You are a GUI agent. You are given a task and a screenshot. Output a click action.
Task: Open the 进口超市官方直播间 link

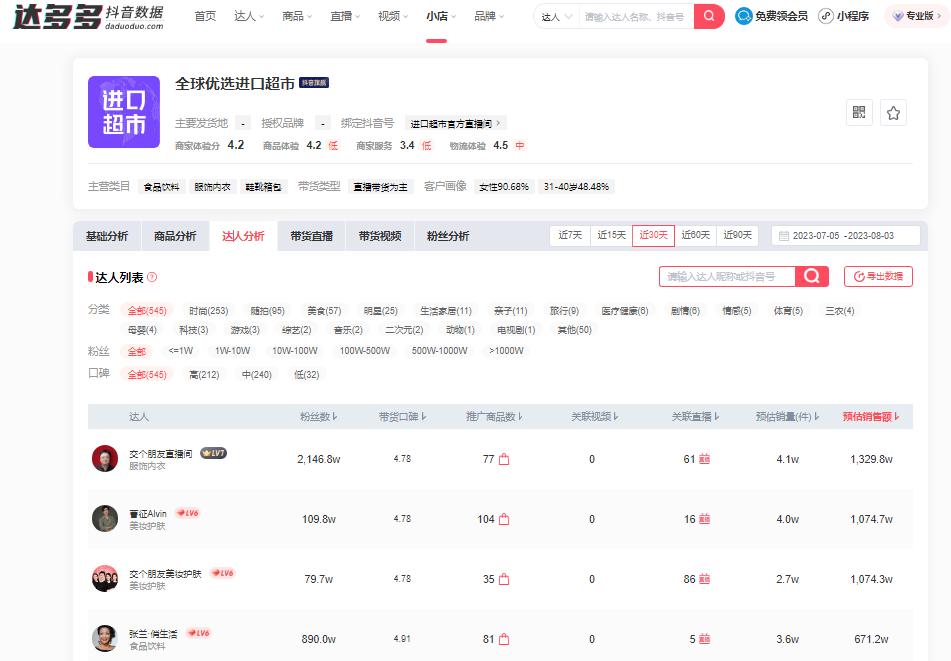pos(452,122)
